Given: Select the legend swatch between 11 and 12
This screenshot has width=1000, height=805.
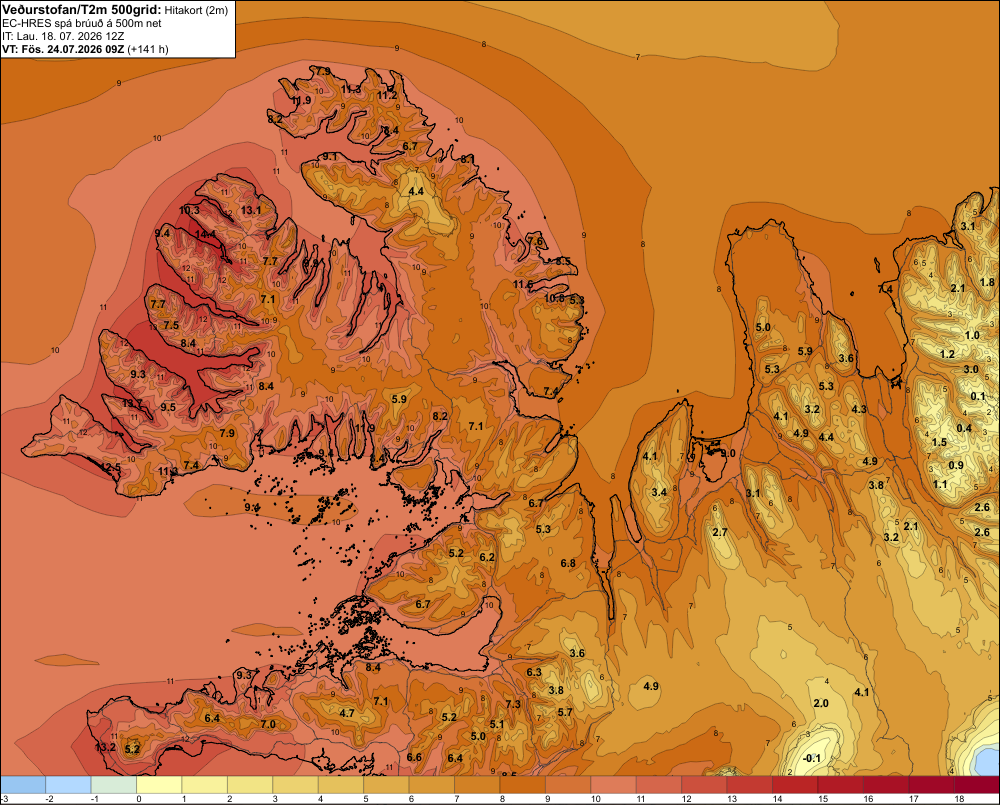Looking at the screenshot, I should pyautogui.click(x=659, y=785).
